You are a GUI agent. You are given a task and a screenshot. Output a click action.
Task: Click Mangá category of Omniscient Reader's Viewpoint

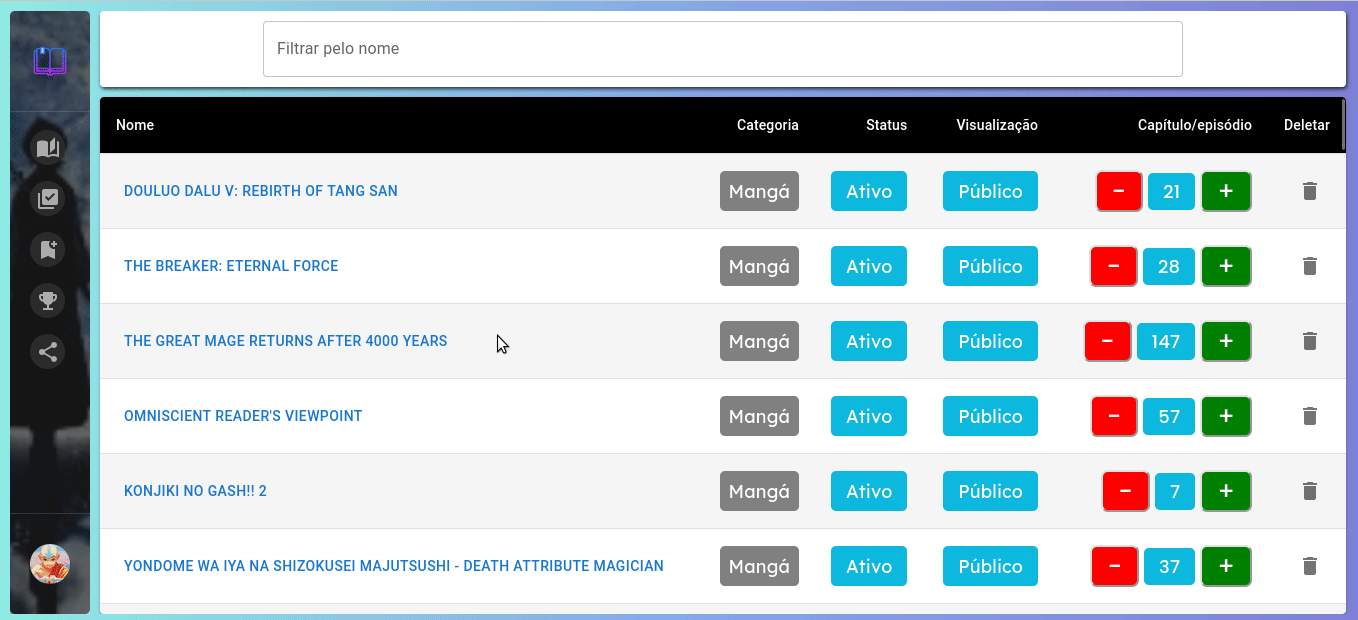759,416
